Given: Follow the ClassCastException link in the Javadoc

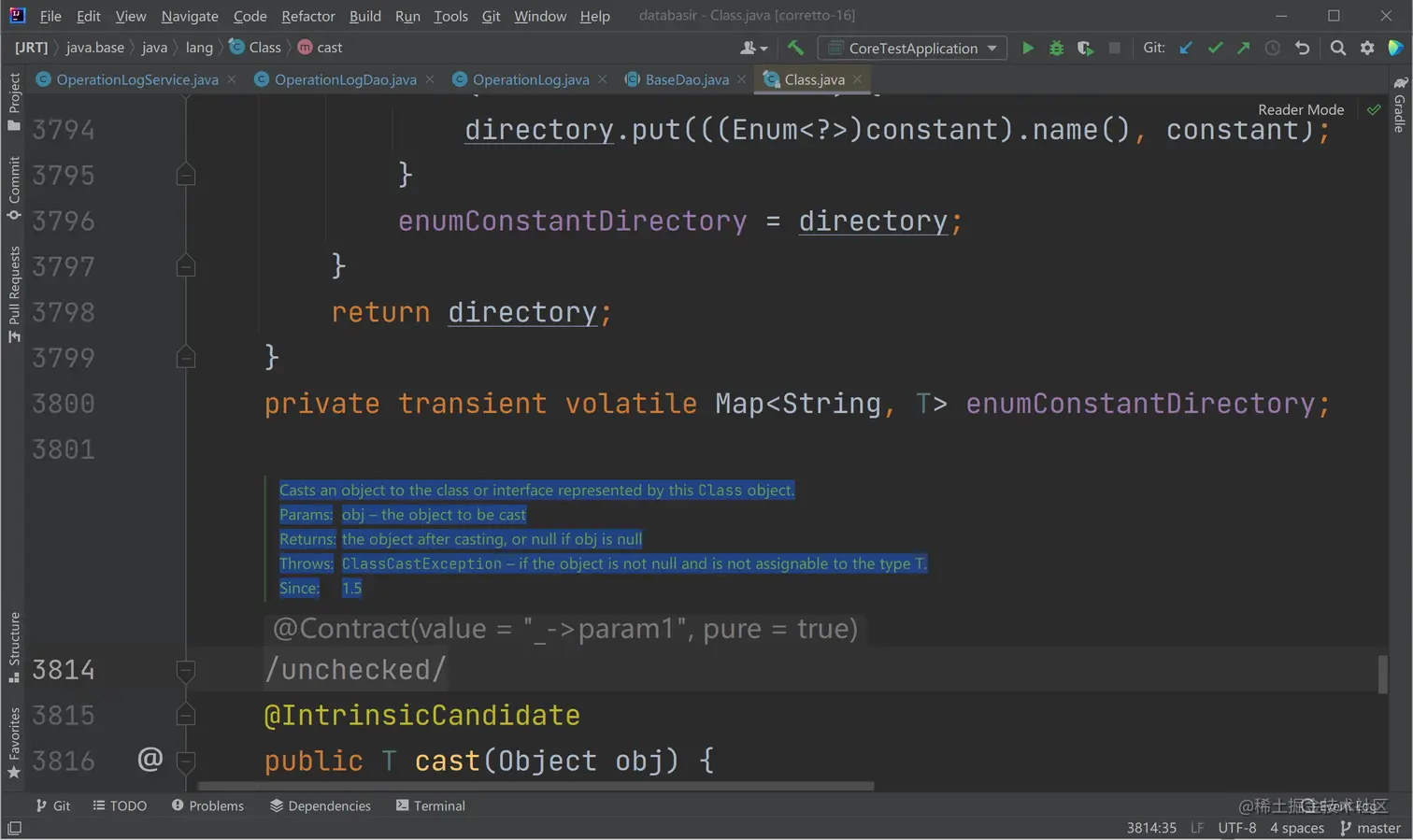Looking at the screenshot, I should pyautogui.click(x=421, y=563).
